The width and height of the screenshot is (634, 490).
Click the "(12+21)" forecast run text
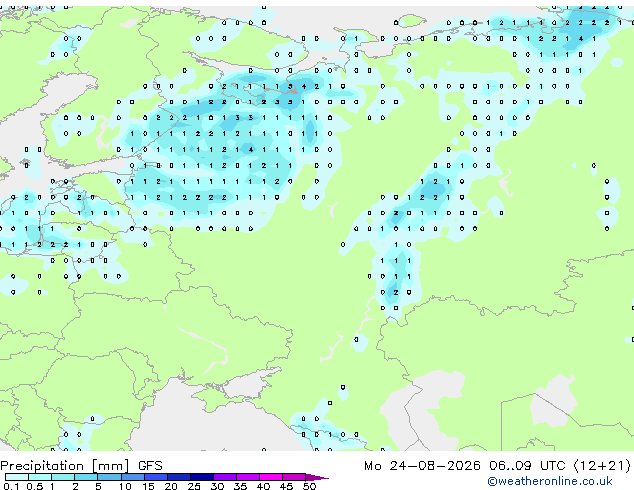coord(602,466)
